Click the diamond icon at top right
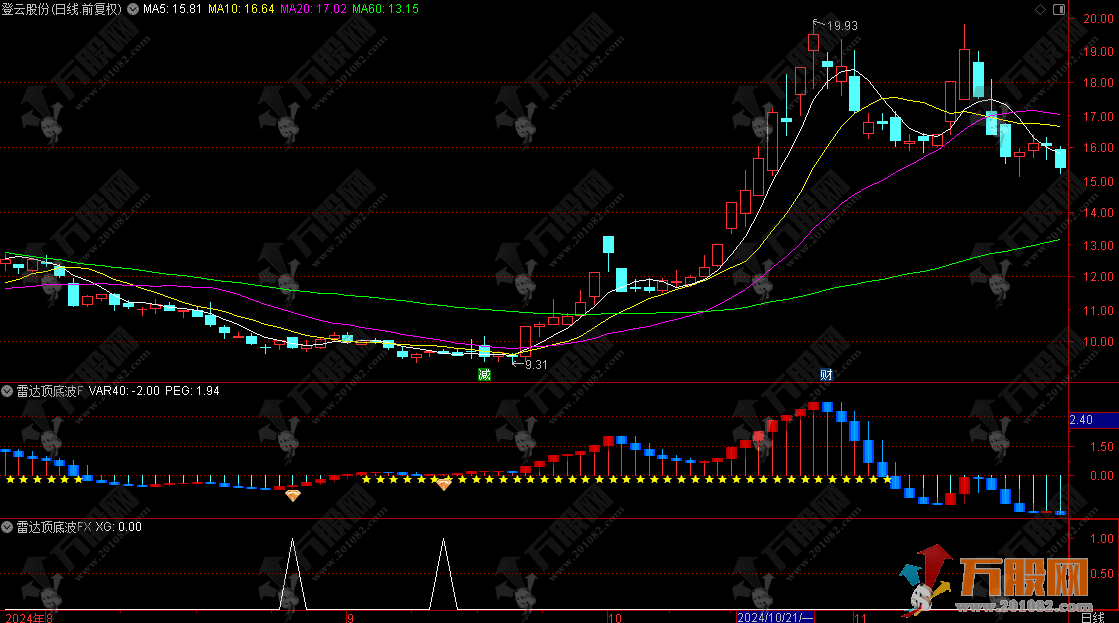Image resolution: width=1119 pixels, height=623 pixels. pyautogui.click(x=1040, y=9)
